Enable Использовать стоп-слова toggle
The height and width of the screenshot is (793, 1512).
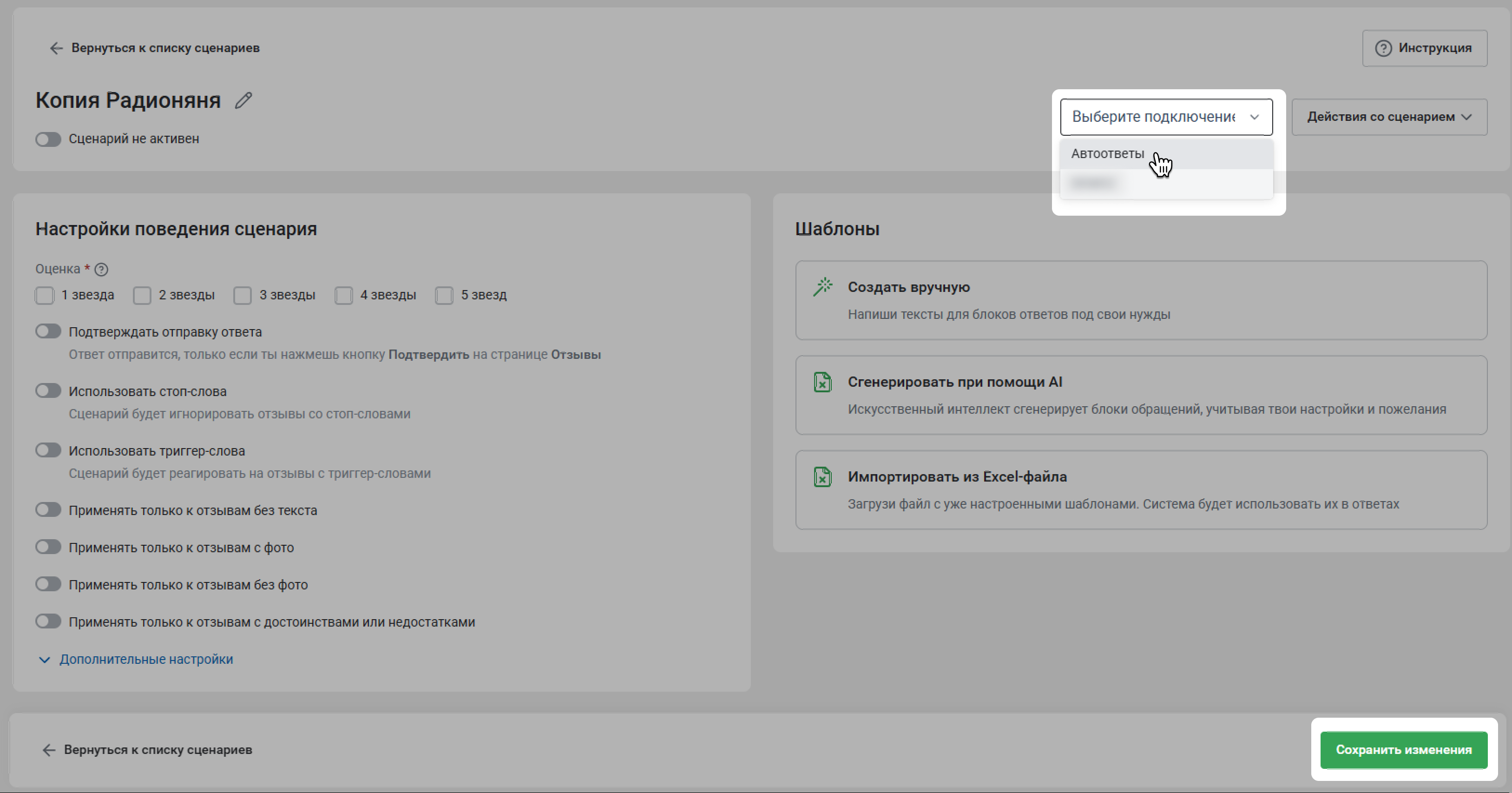48,391
